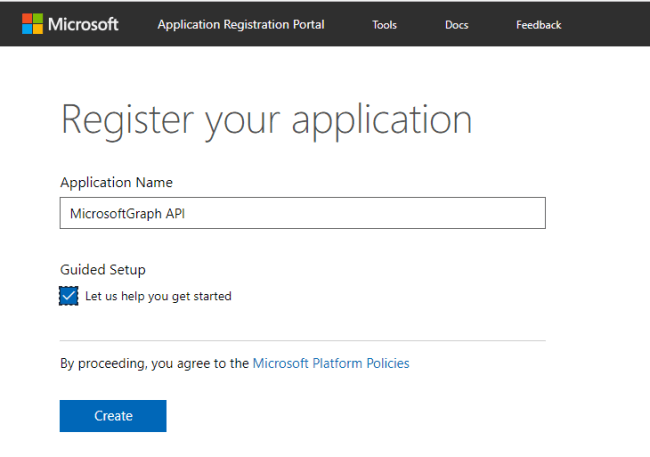Click the 'Let us help you get started' label

pos(158,296)
